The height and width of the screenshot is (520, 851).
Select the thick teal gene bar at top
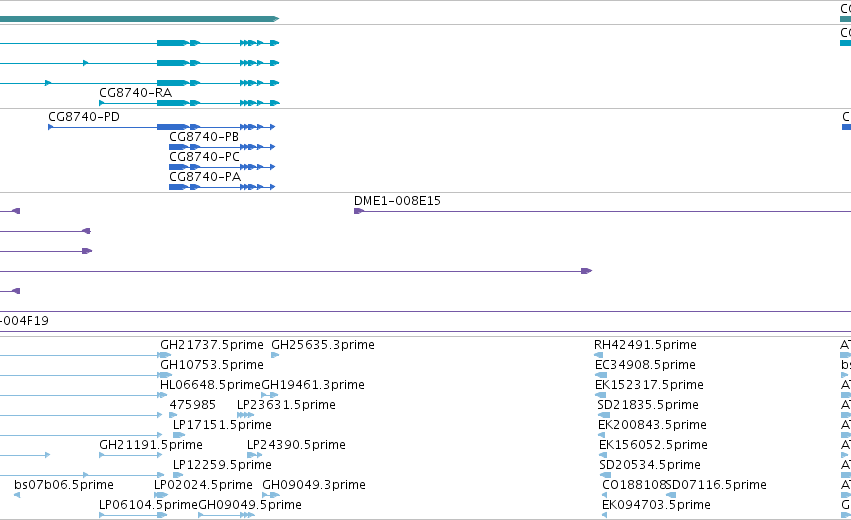coord(139,19)
